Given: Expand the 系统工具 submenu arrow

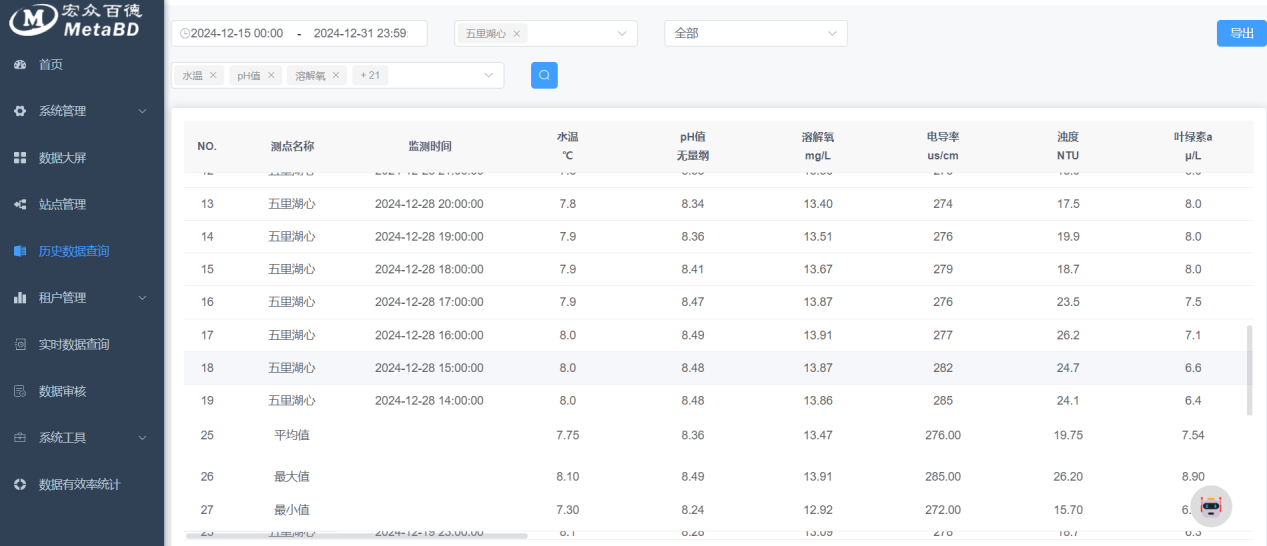Looking at the screenshot, I should point(142,437).
